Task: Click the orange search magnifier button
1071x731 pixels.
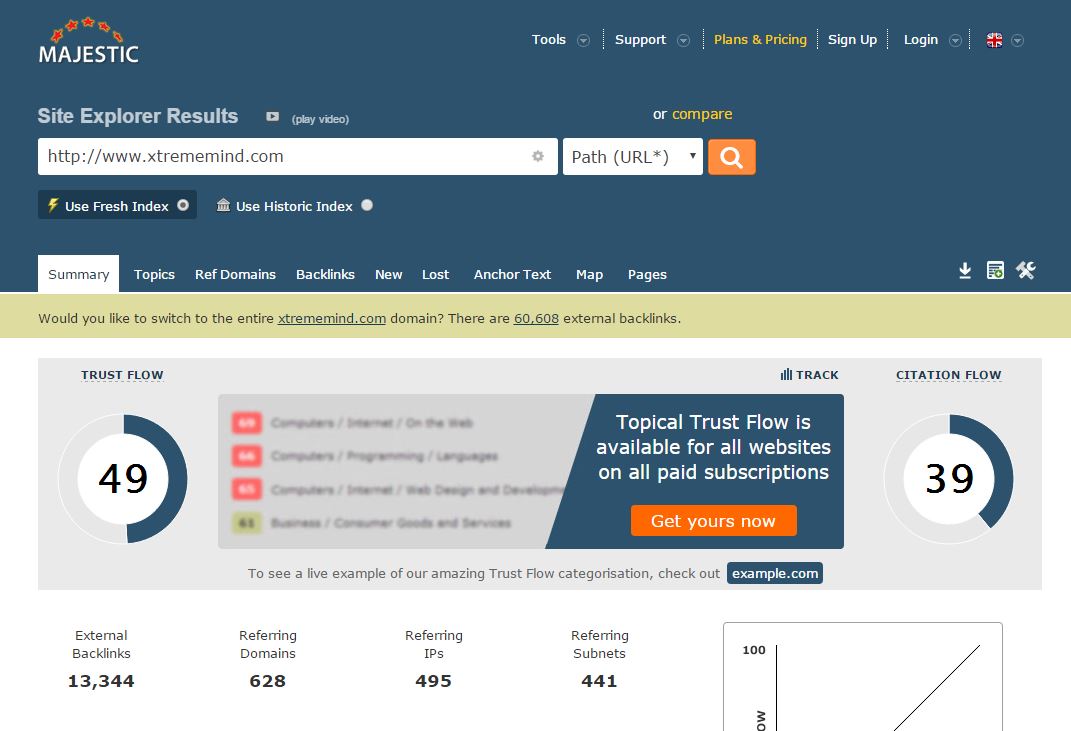Action: pos(731,157)
